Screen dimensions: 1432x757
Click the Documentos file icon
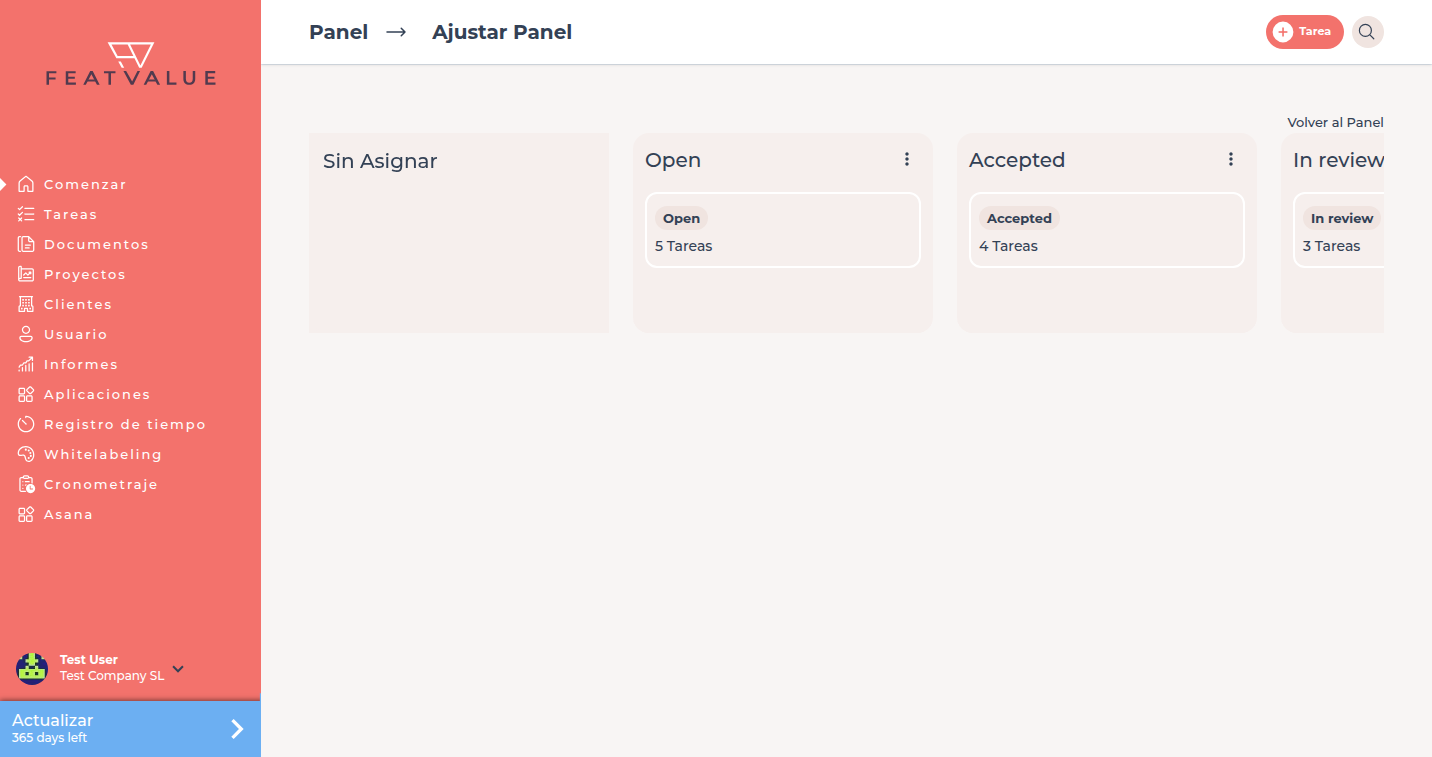pyautogui.click(x=26, y=244)
